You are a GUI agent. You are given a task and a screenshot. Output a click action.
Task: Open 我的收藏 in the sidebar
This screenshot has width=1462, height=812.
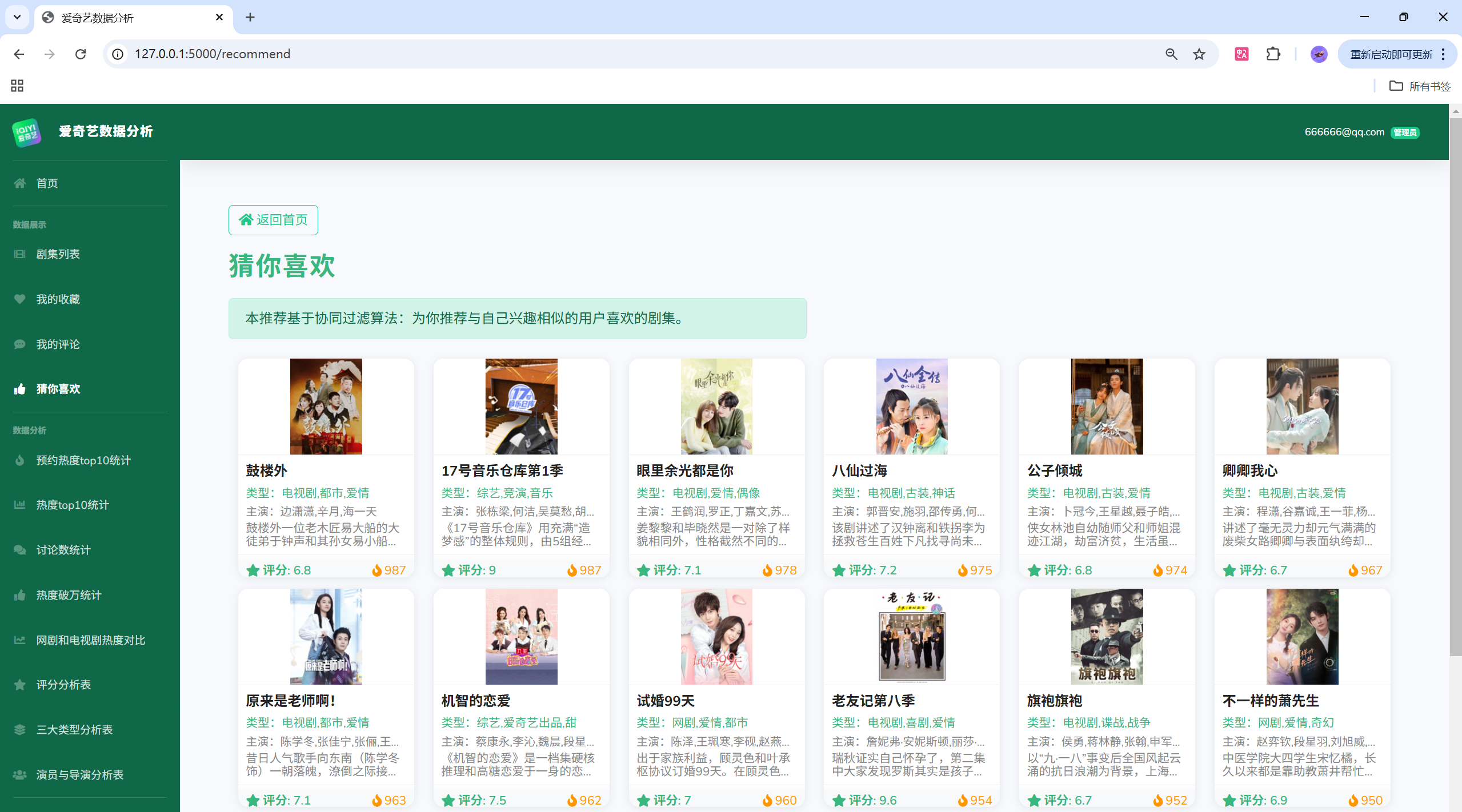(x=58, y=299)
